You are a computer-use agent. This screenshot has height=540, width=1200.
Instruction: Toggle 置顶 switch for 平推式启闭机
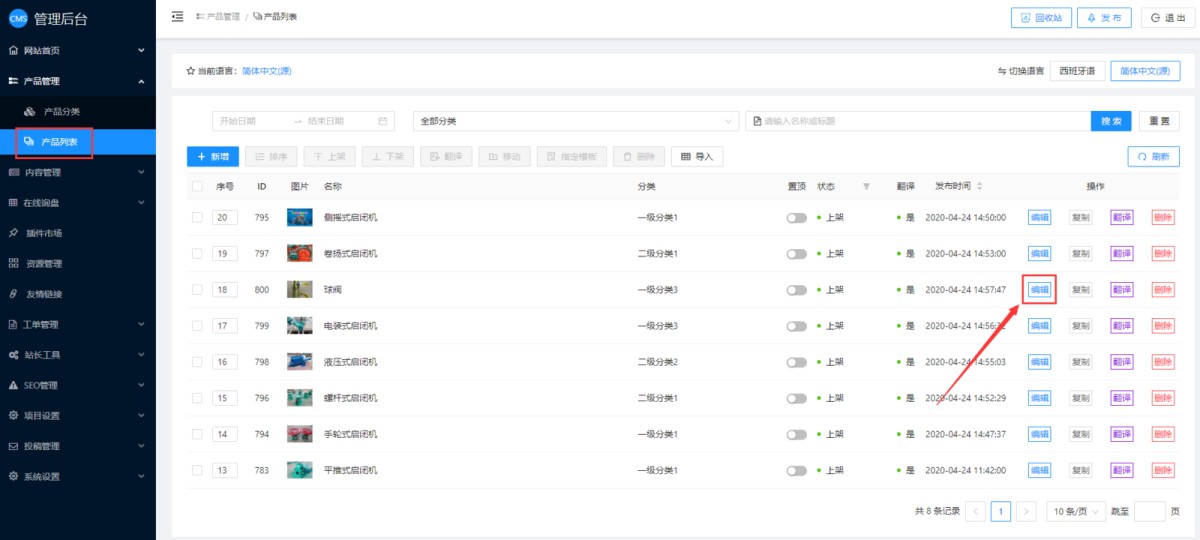point(796,470)
